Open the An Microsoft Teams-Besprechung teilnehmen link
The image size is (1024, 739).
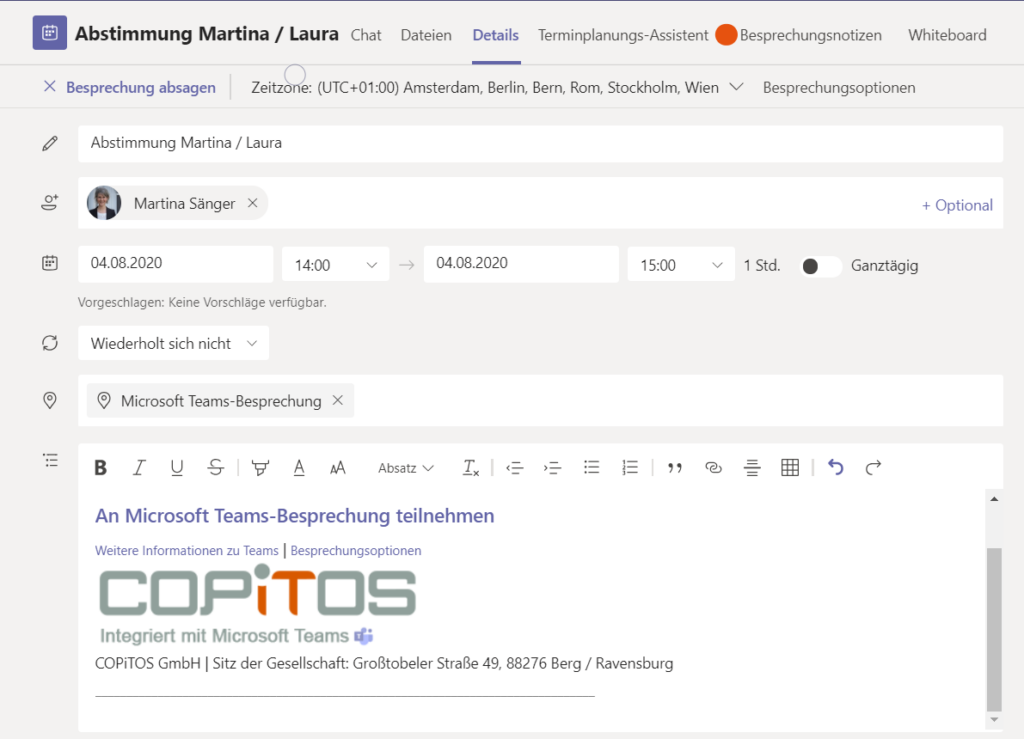tap(295, 516)
